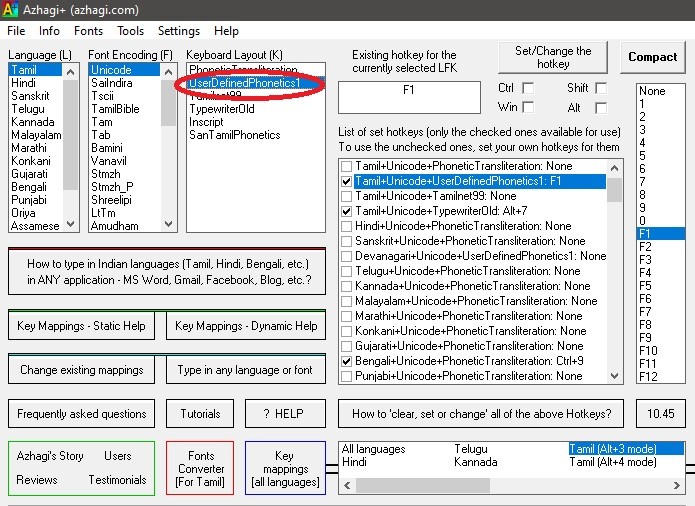Toggle the Alt modifier checkbox

(x=601, y=108)
